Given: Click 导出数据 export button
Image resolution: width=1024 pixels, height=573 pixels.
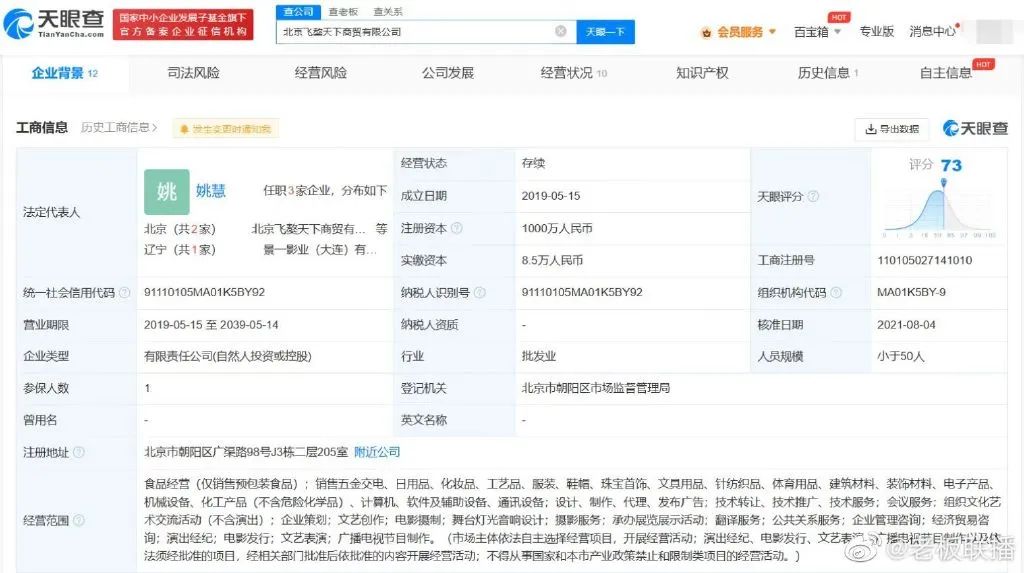Looking at the screenshot, I should 891,129.
